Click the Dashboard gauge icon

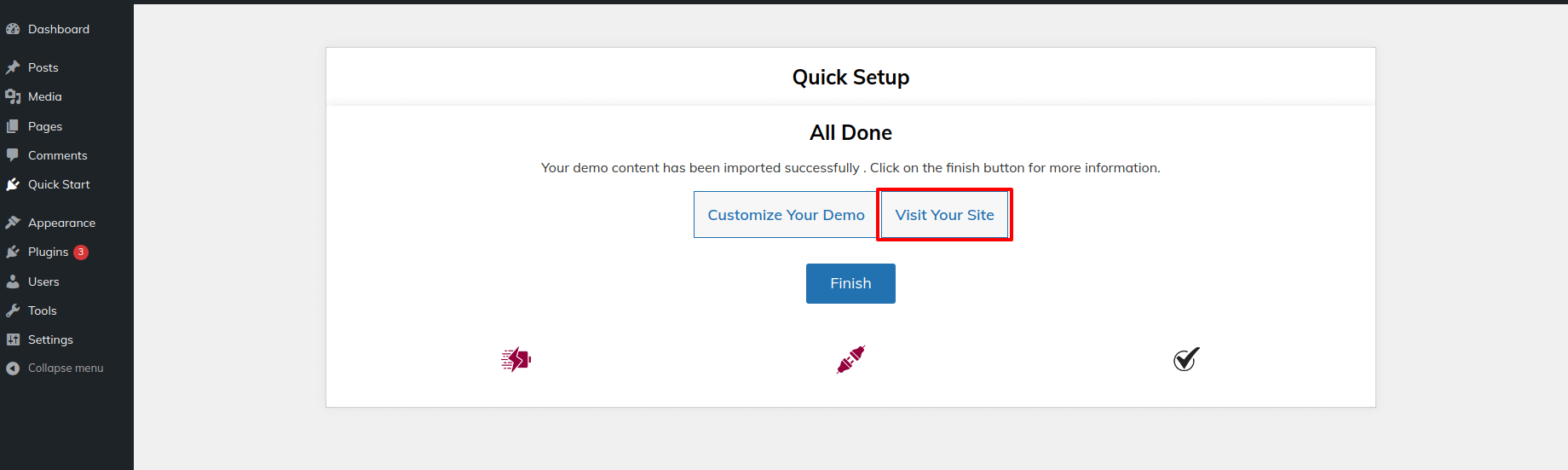point(13,29)
